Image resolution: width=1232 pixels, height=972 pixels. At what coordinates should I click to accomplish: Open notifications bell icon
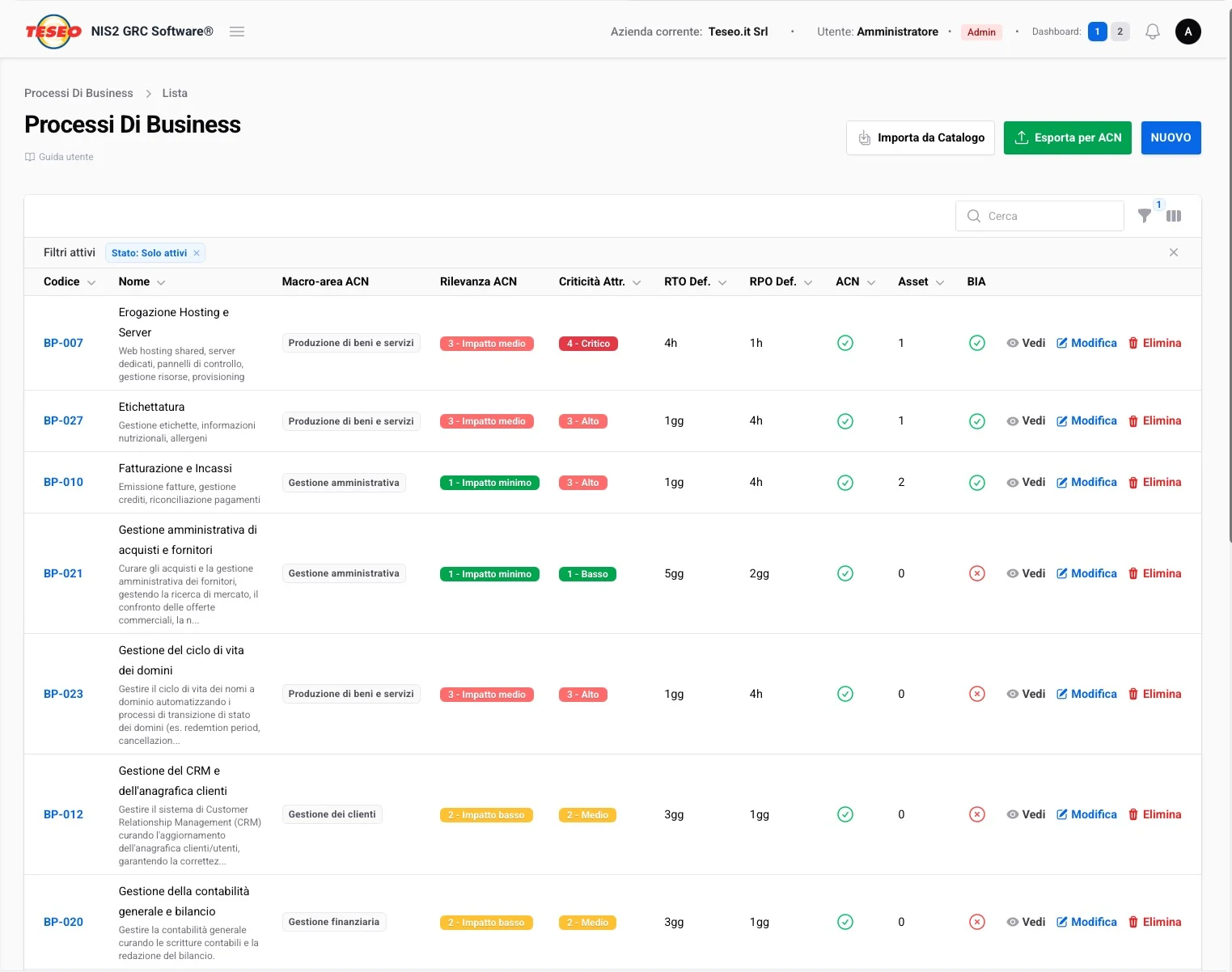tap(1153, 32)
